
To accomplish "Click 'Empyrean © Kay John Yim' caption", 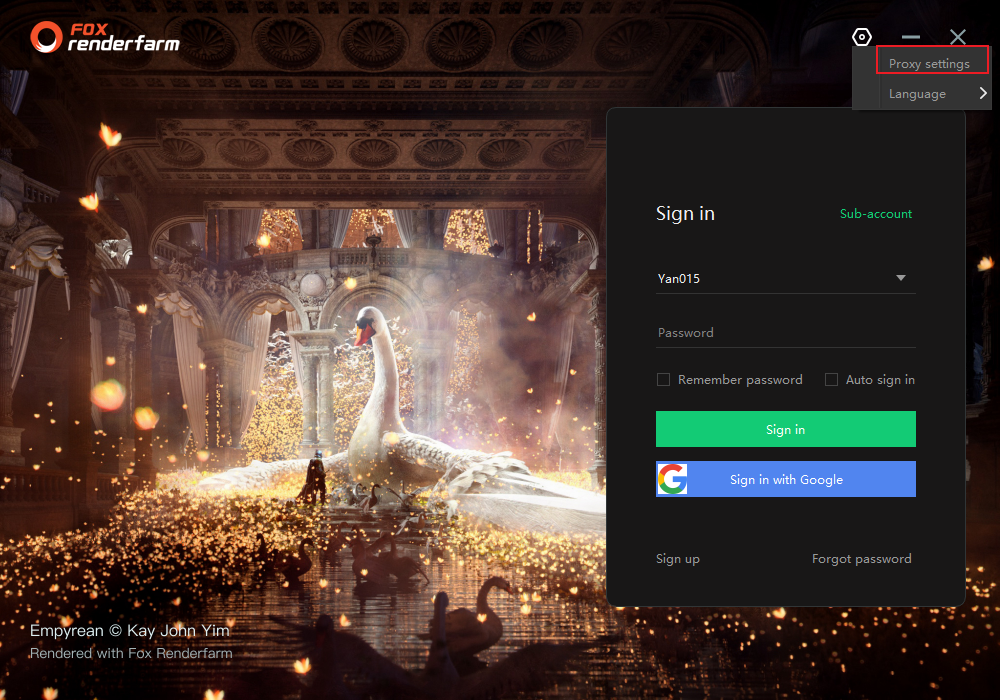I will tap(129, 631).
